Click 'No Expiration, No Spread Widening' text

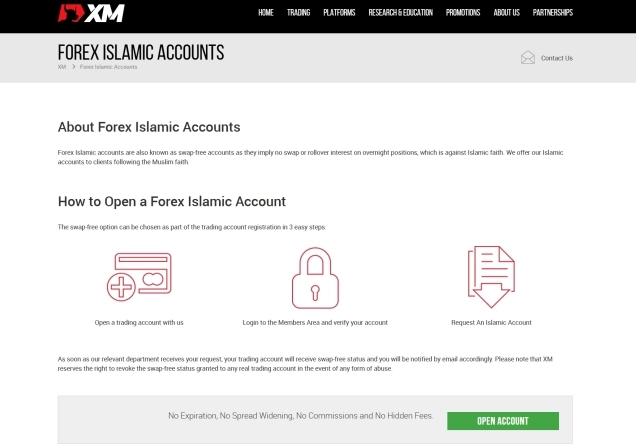pos(301,416)
